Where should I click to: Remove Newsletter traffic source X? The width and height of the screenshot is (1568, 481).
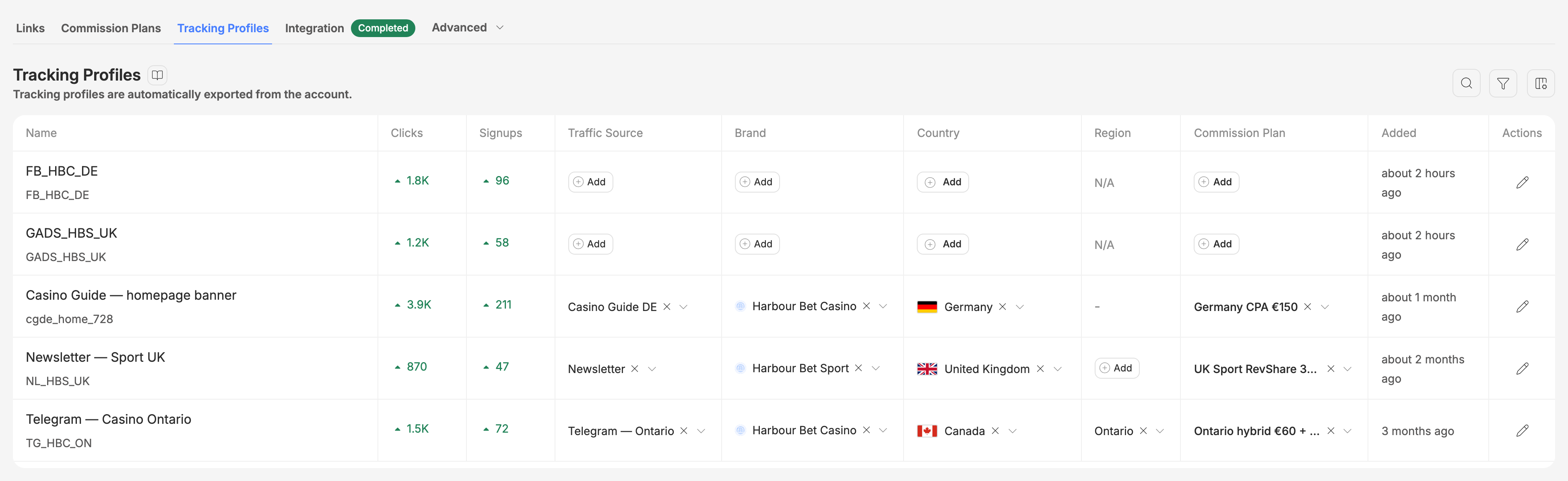point(634,369)
